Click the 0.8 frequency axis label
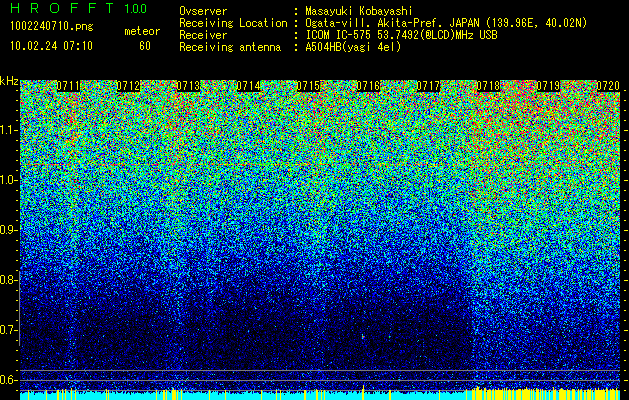The image size is (629, 400). (9, 280)
